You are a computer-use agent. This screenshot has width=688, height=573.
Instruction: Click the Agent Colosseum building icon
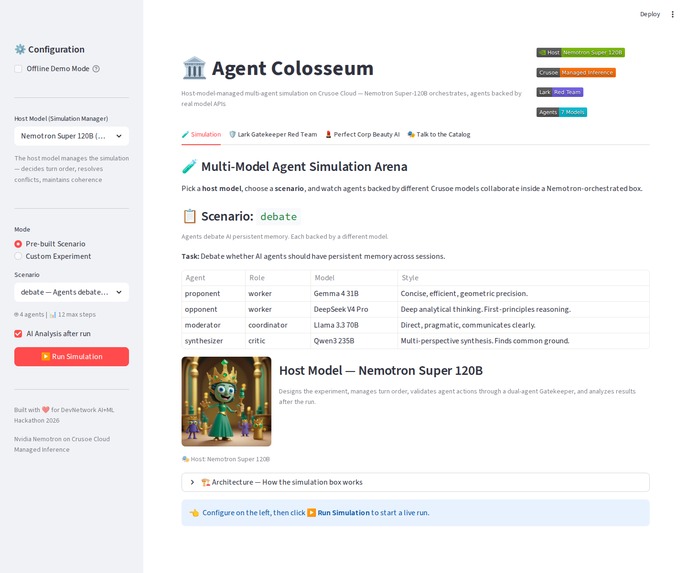point(194,68)
